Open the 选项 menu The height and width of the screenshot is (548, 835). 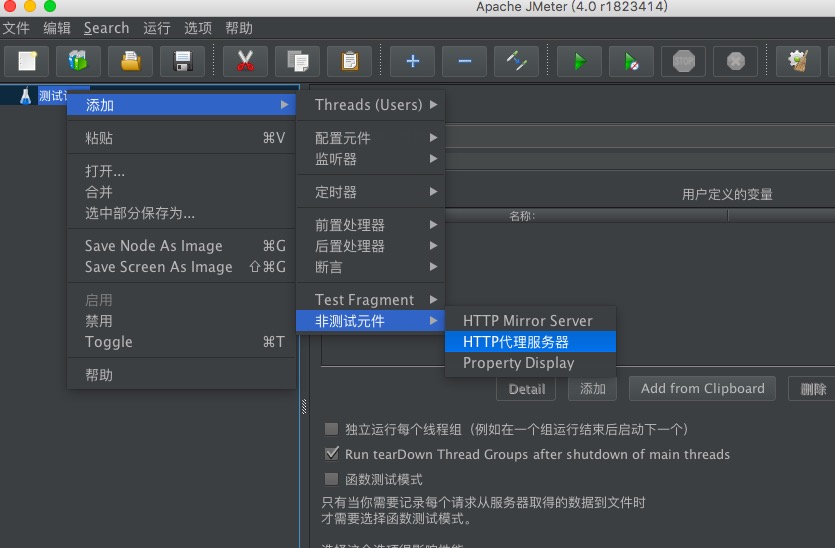[x=198, y=28]
